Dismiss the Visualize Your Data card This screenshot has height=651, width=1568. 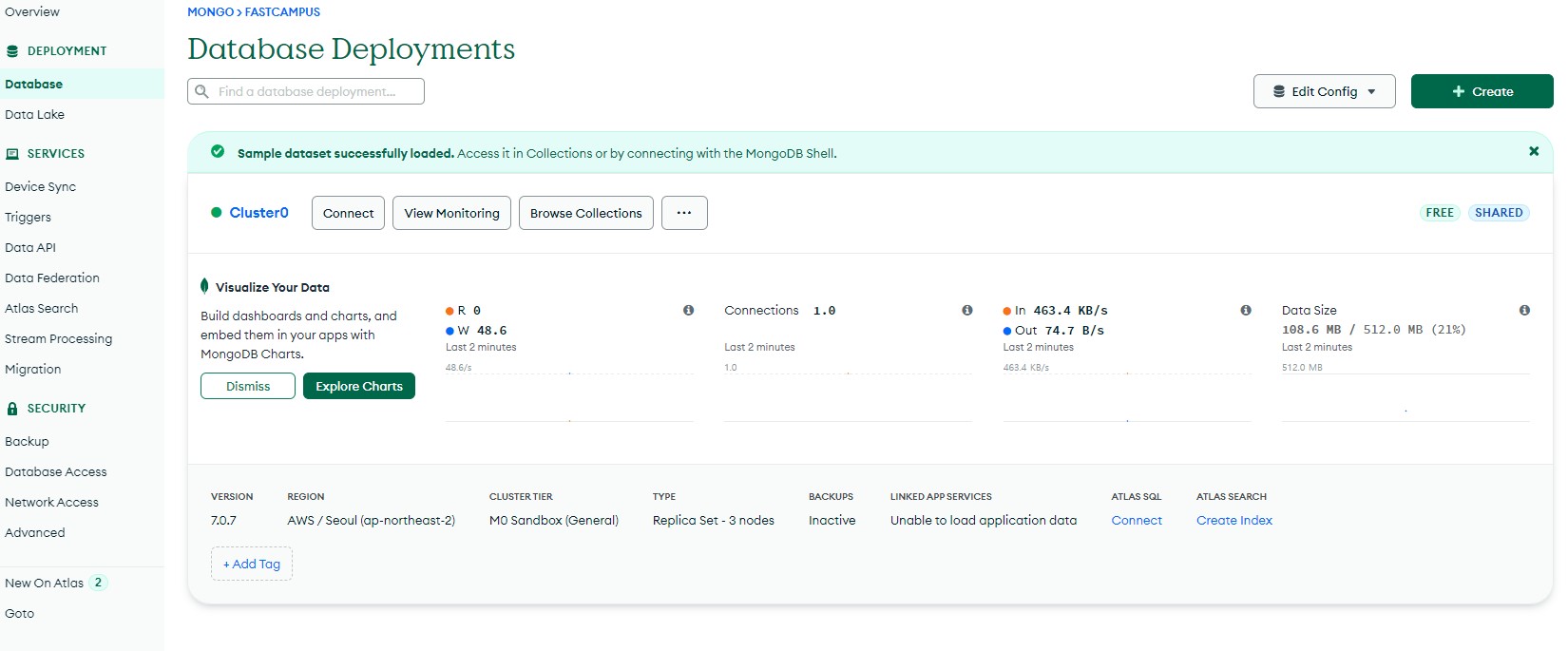tap(248, 386)
